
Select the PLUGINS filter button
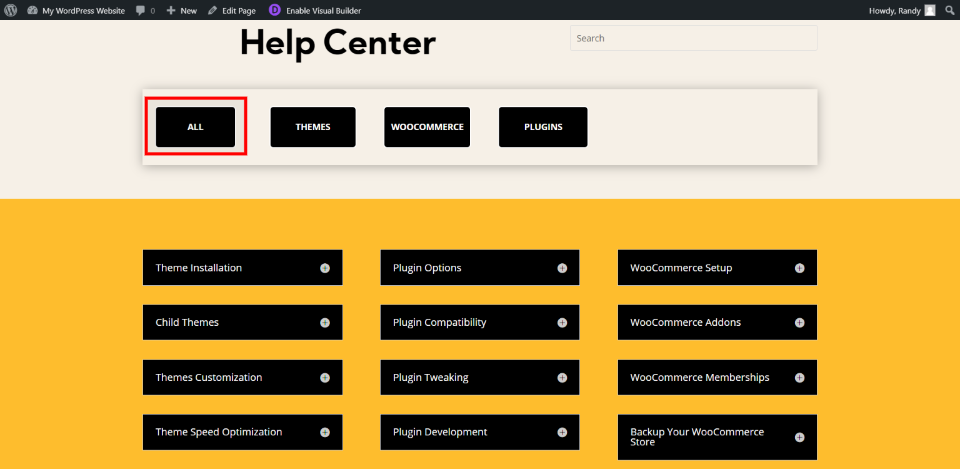click(543, 127)
